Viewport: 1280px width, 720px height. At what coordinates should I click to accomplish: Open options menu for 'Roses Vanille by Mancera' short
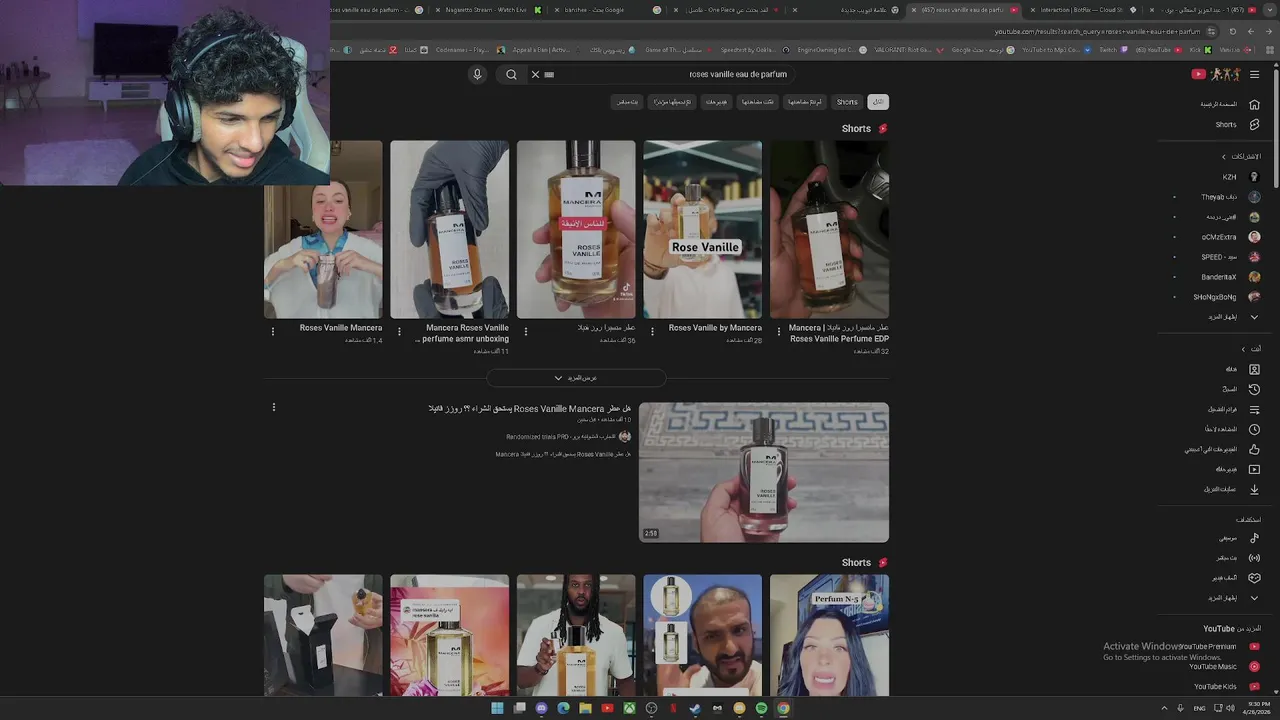click(x=652, y=331)
